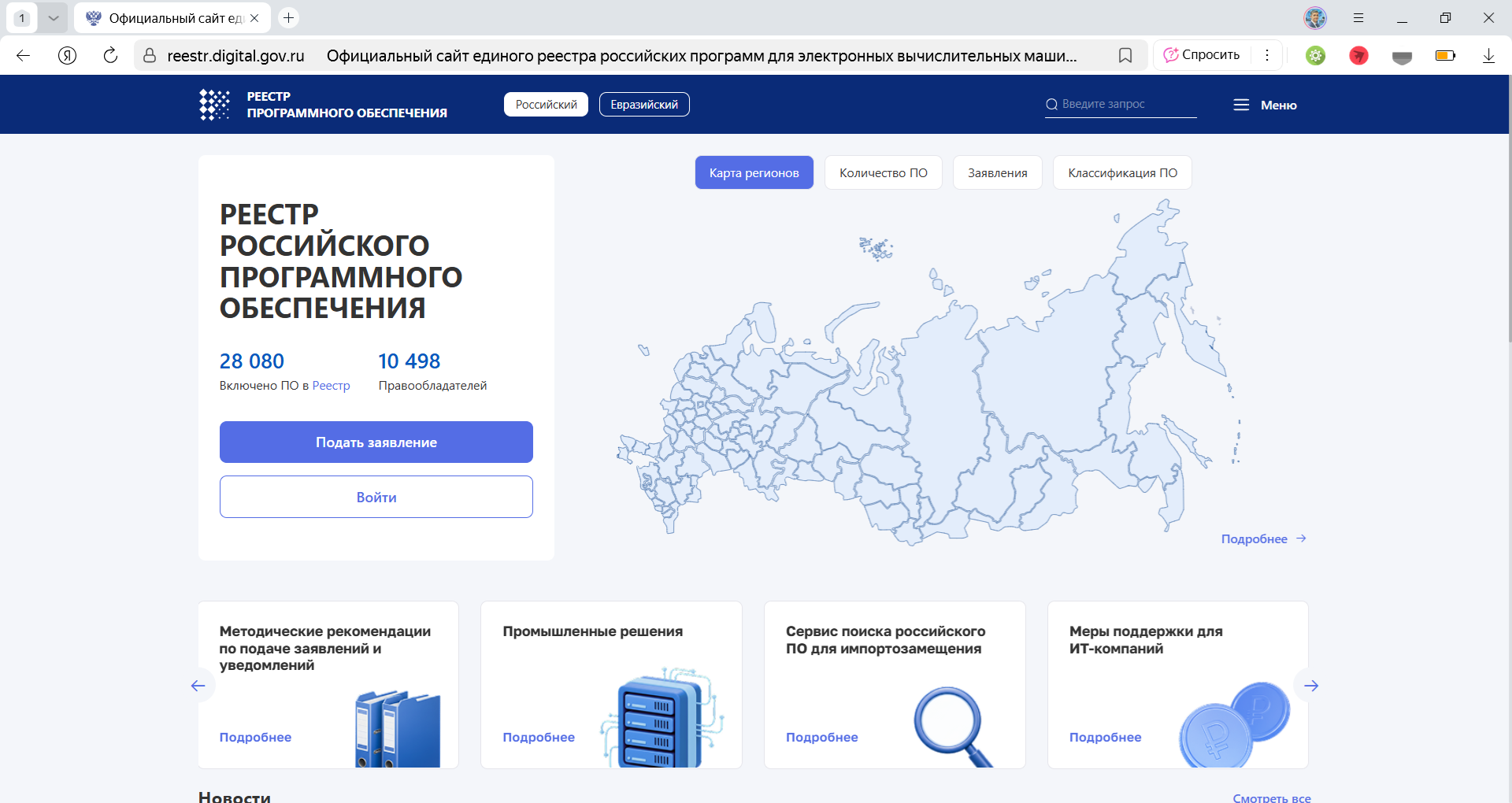Click the page reload icon
The height and width of the screenshot is (803, 1512).
pyautogui.click(x=110, y=55)
